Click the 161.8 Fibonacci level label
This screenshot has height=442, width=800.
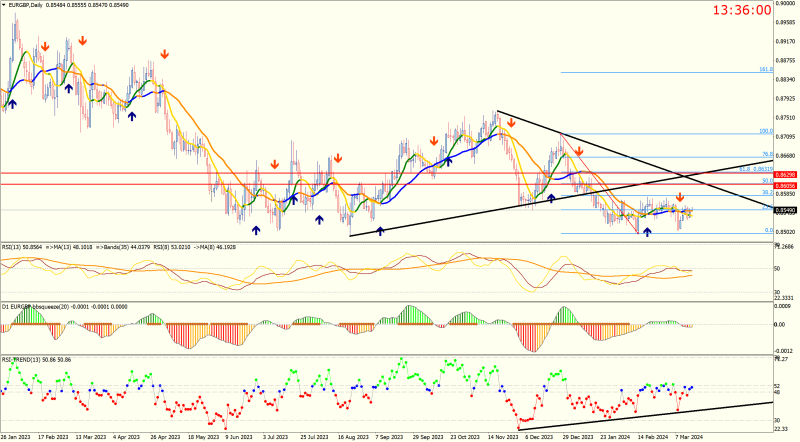click(x=766, y=69)
